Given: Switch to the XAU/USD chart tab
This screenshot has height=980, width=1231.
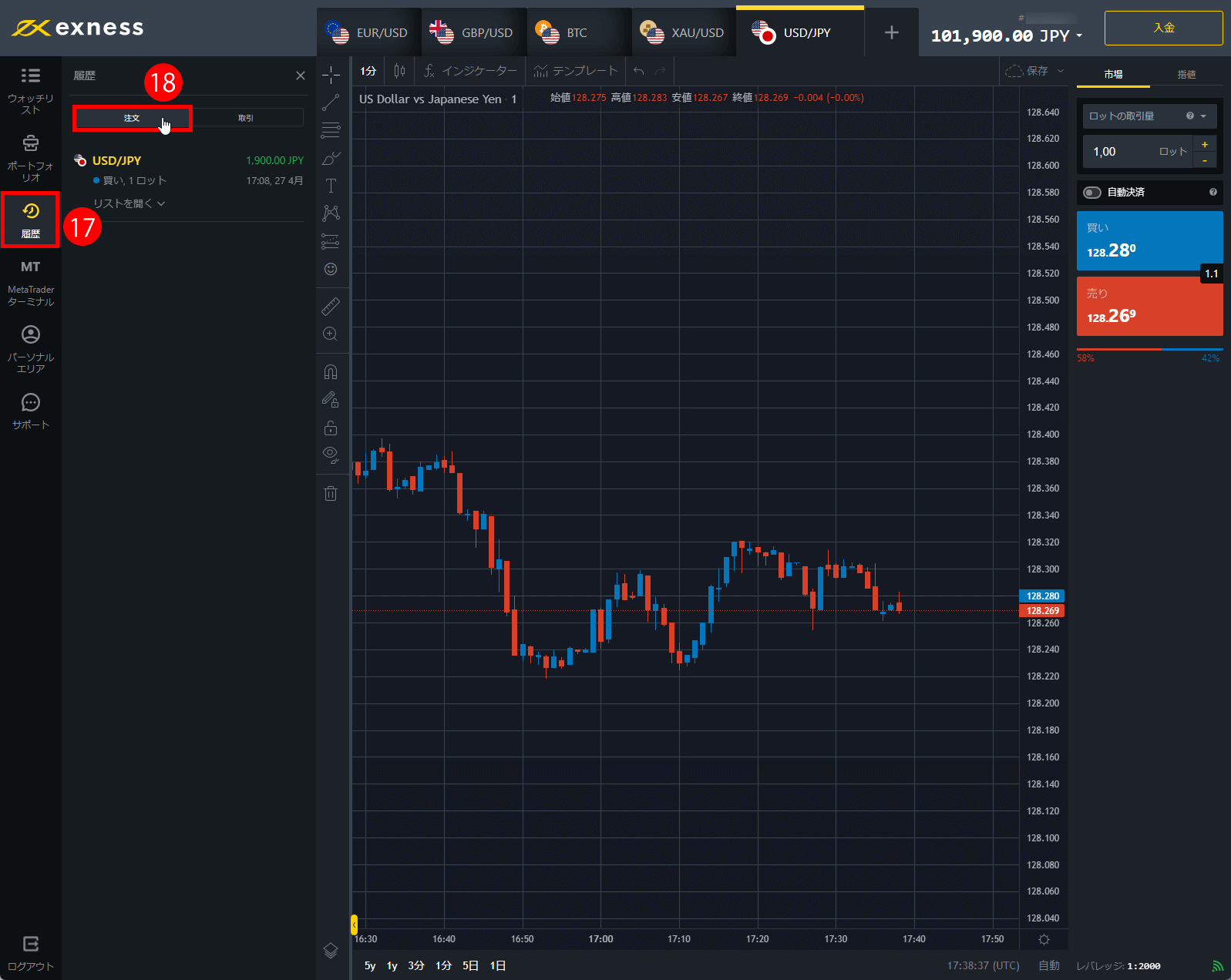Looking at the screenshot, I should coord(683,32).
